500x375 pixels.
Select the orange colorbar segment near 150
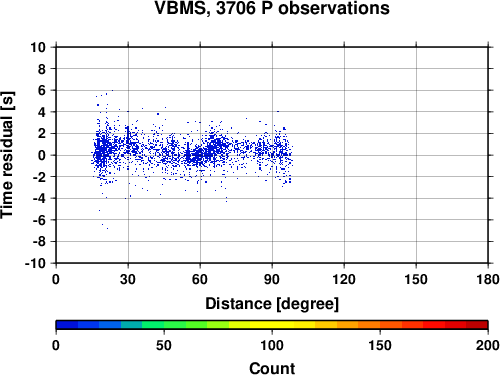[x=380, y=325]
